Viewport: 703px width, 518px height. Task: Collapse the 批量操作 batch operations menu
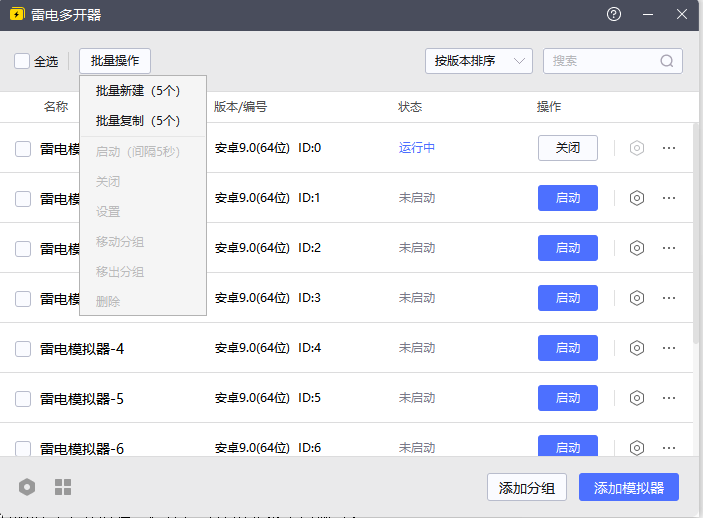coord(115,61)
